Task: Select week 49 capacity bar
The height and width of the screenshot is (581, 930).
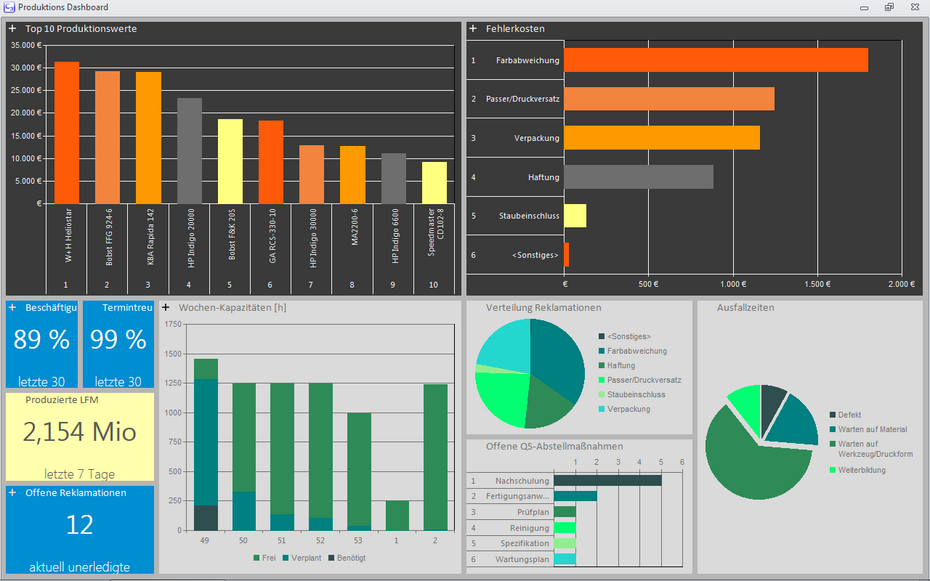Action: [206, 445]
